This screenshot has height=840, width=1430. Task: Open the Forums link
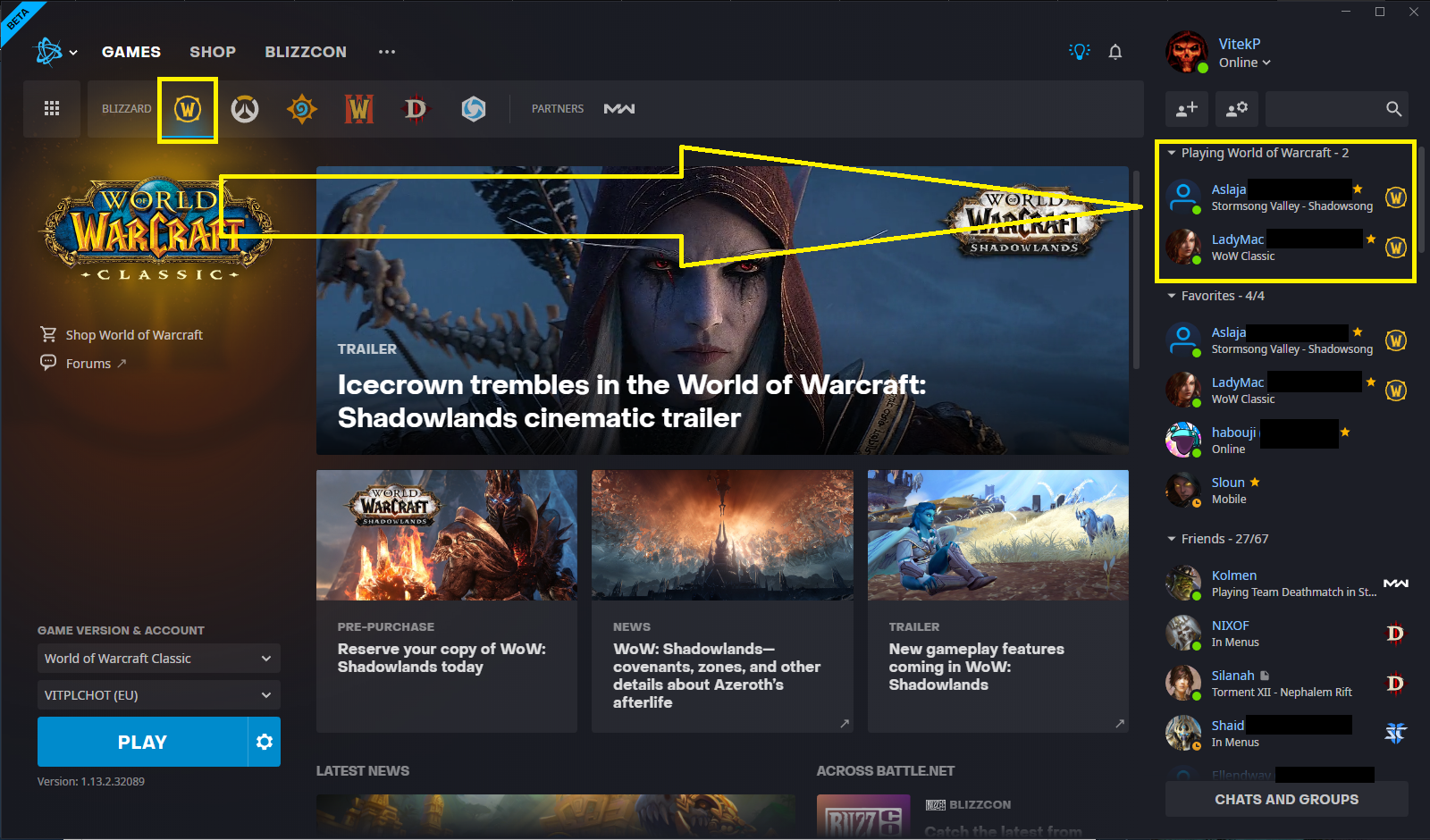pos(88,364)
